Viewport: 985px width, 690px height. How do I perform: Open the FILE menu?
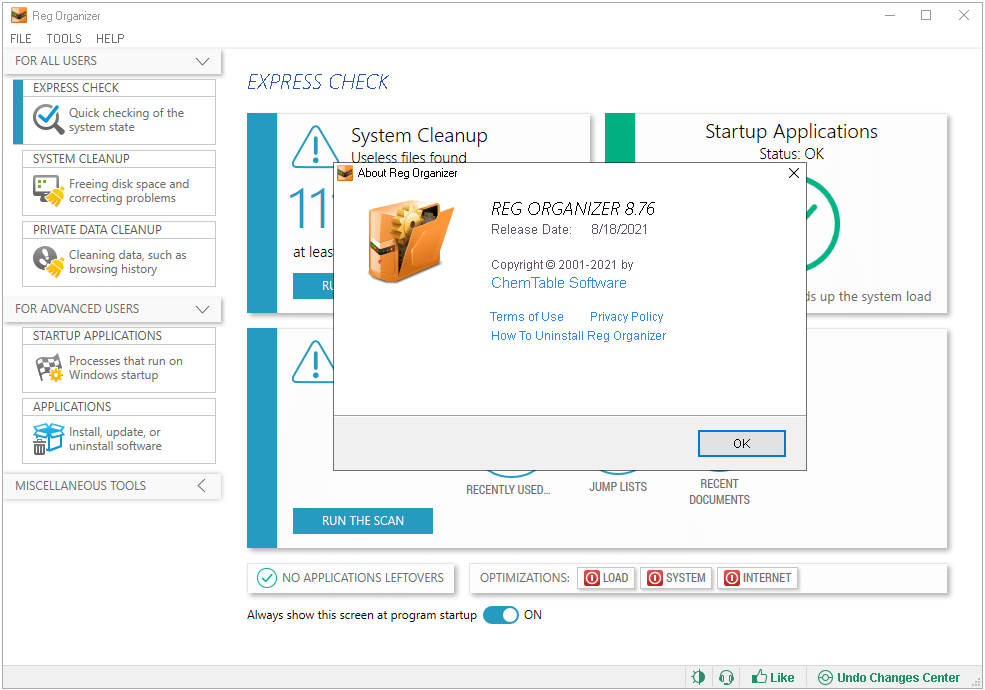pos(21,38)
